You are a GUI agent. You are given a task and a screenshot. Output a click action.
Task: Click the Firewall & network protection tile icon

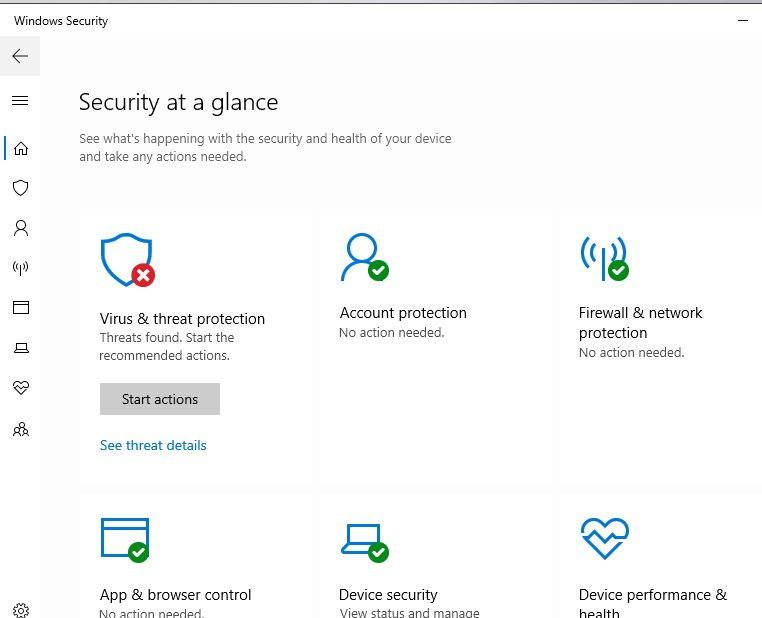tap(604, 258)
